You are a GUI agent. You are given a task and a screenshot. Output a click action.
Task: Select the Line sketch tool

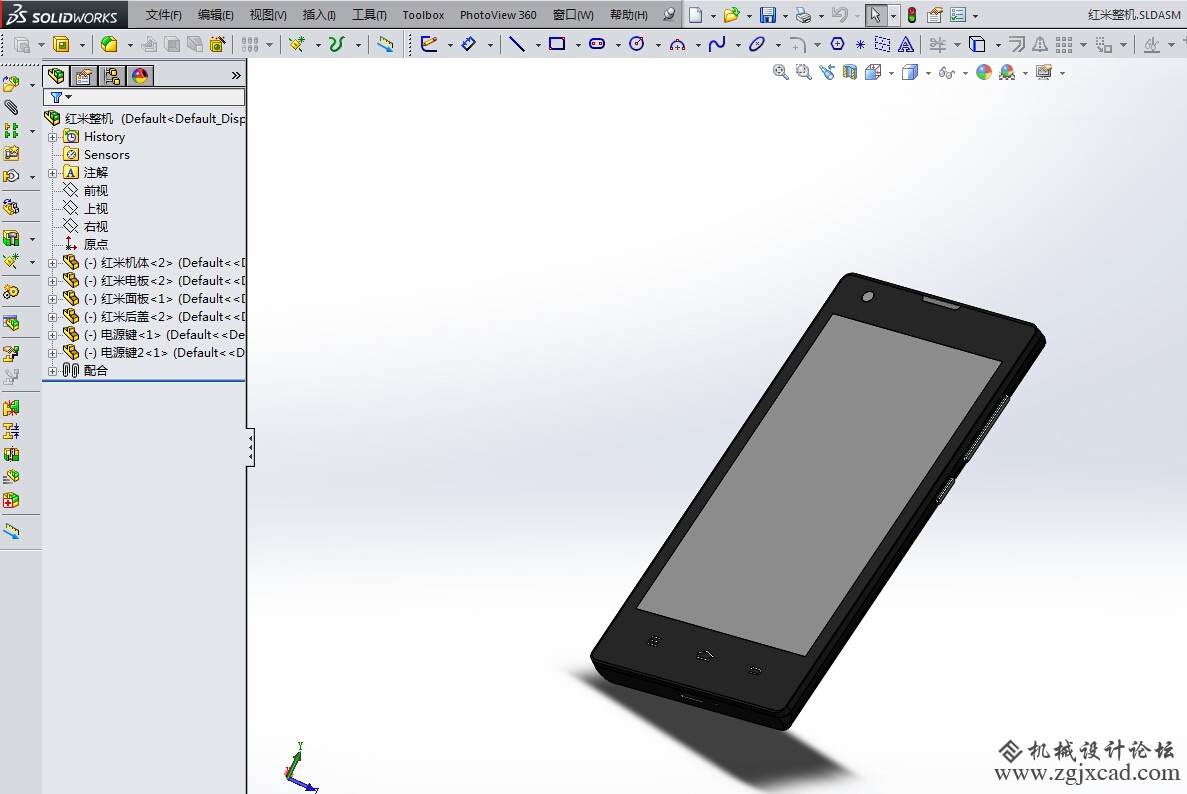517,45
